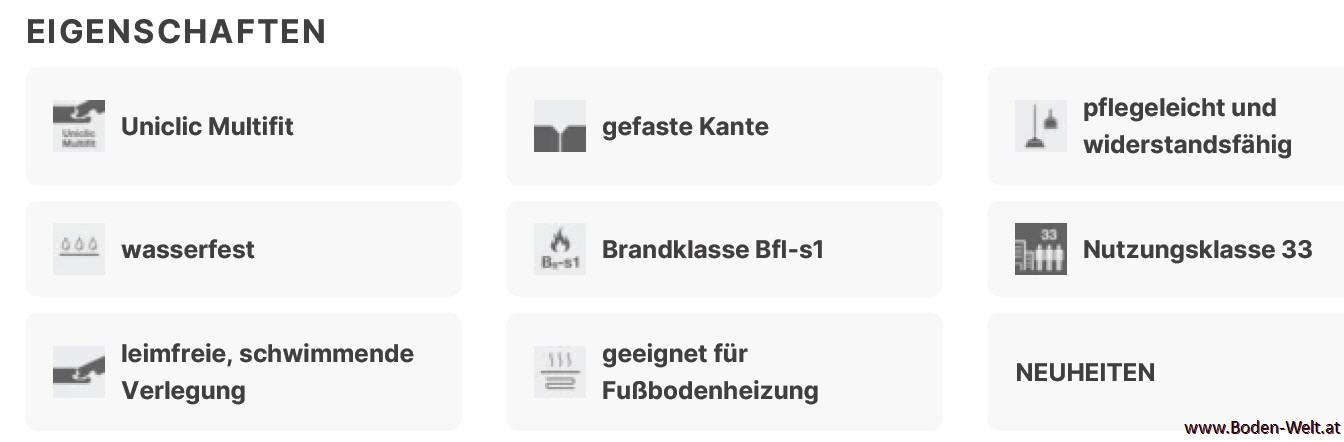1344x442 pixels.
Task: Click the class 33 people icon
Action: click(1041, 249)
